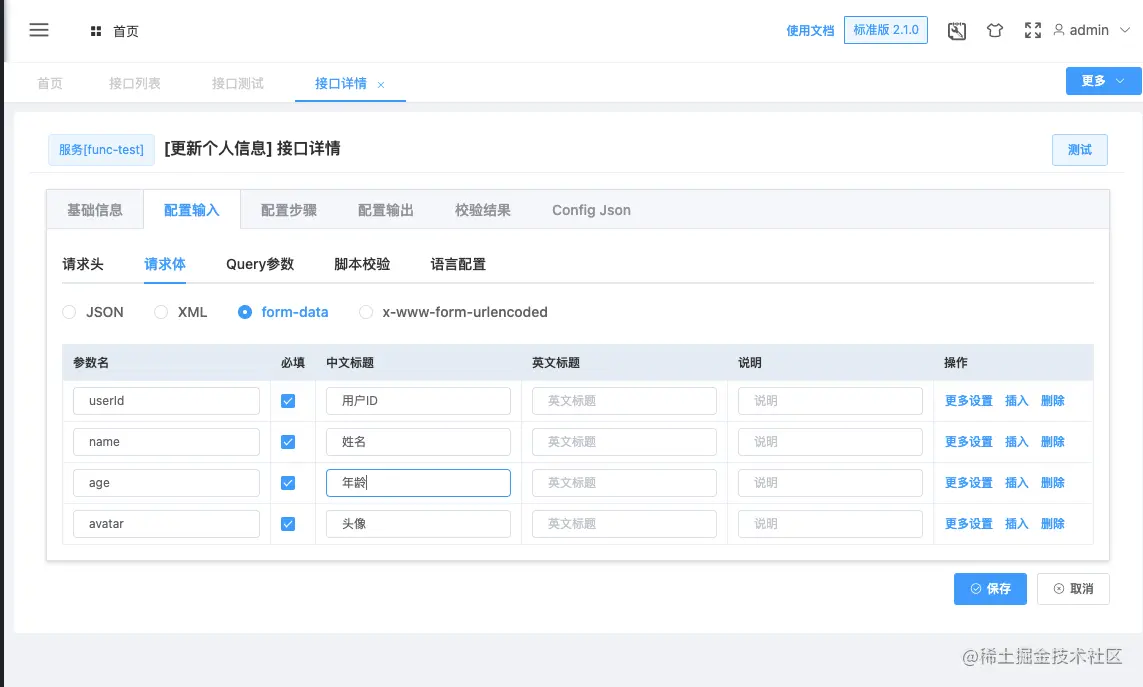The height and width of the screenshot is (687, 1143).
Task: Click the 标准版 2.1.0 version button
Action: pyautogui.click(x=886, y=30)
